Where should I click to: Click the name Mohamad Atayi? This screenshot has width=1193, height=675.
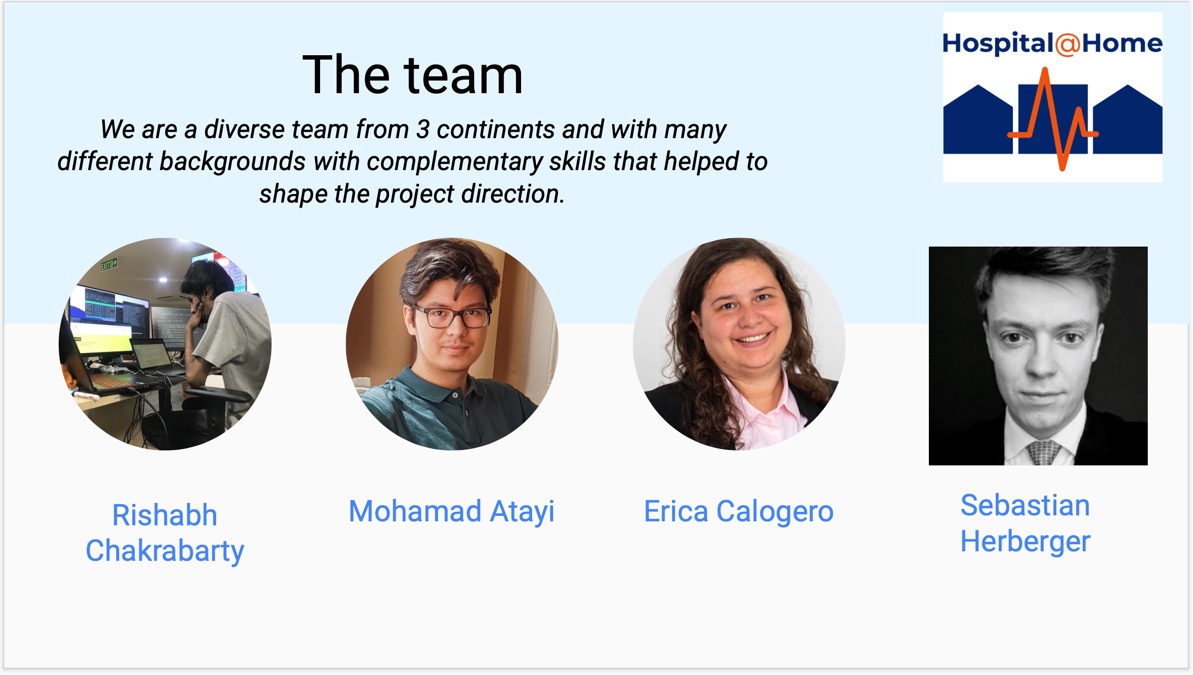click(452, 511)
